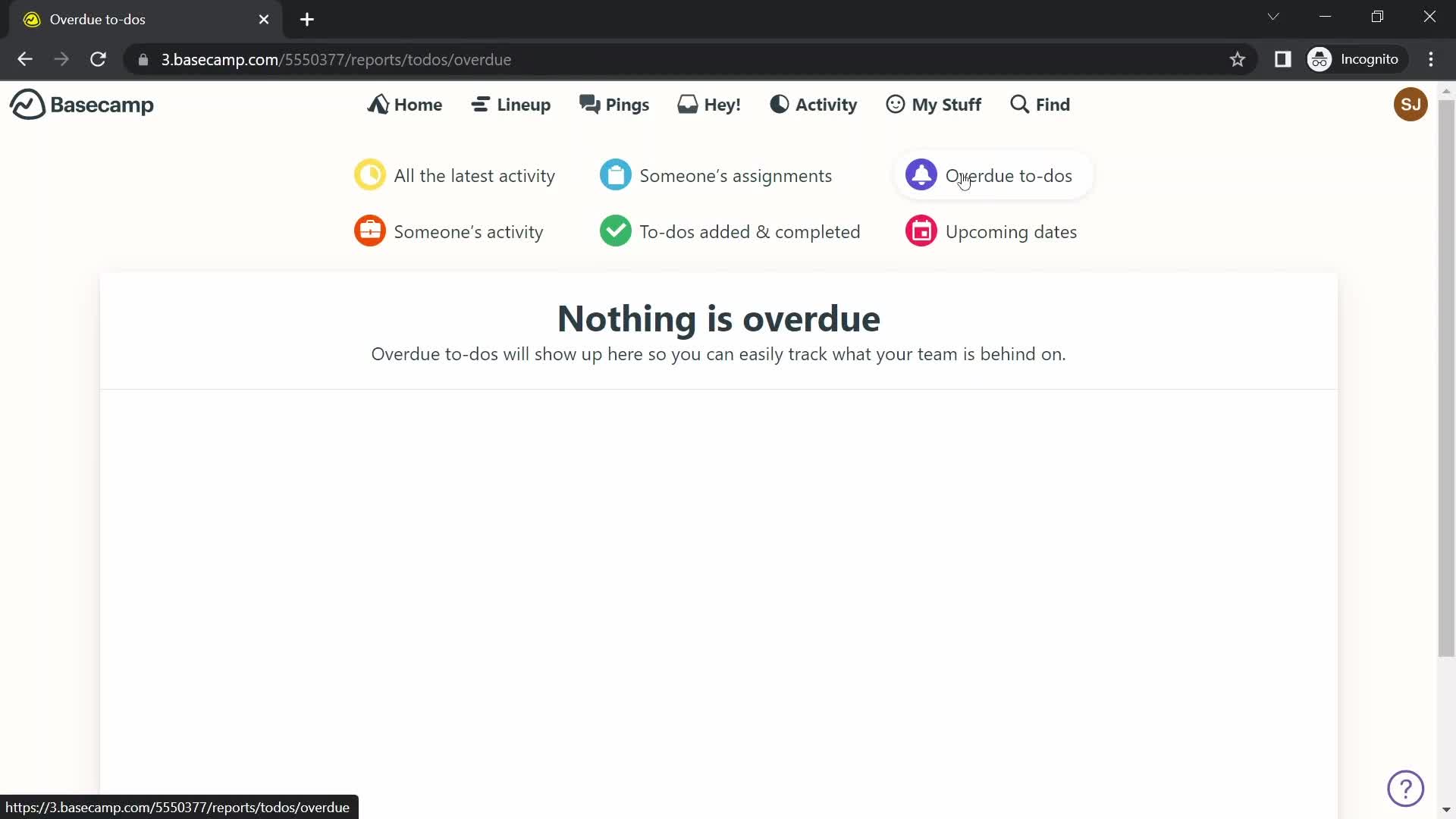Select Someone's assignments report icon
Viewport: 1456px width, 819px height.
click(x=617, y=176)
